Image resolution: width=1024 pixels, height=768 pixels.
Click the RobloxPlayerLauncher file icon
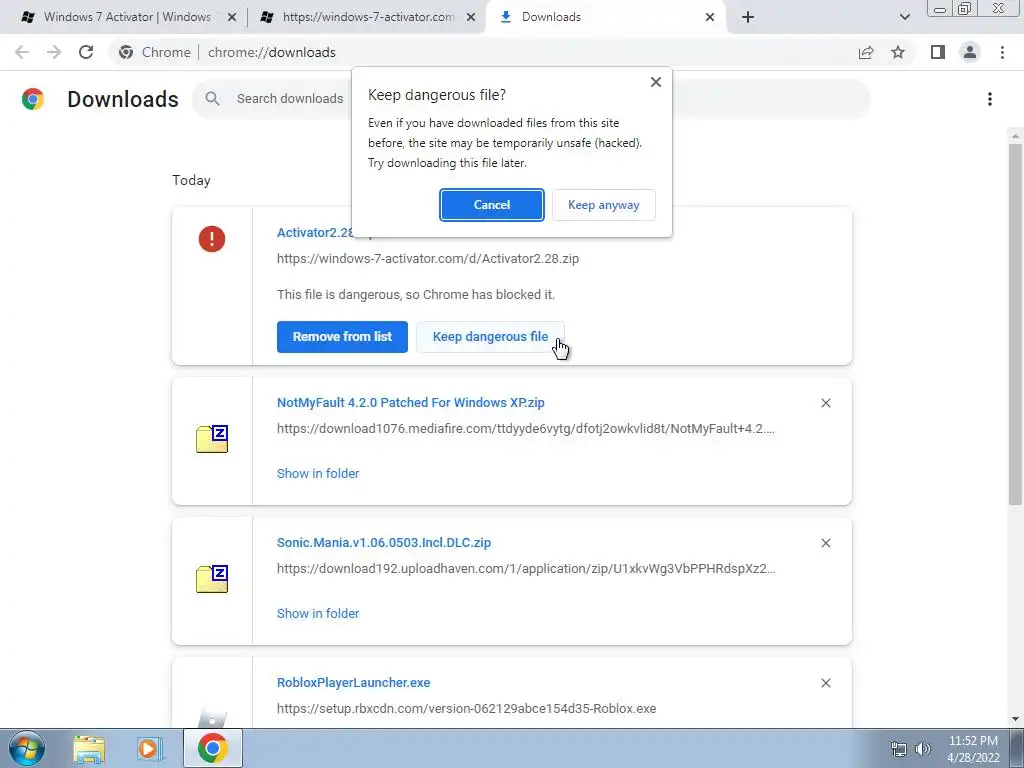tap(212, 717)
